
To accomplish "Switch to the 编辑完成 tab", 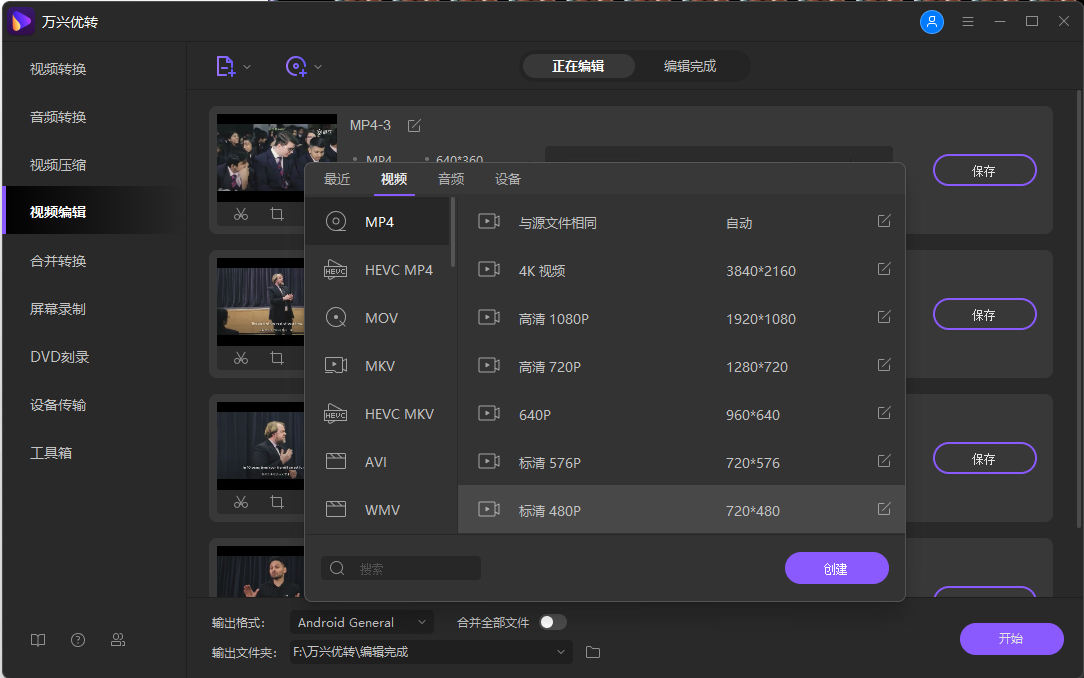I will pyautogui.click(x=690, y=66).
